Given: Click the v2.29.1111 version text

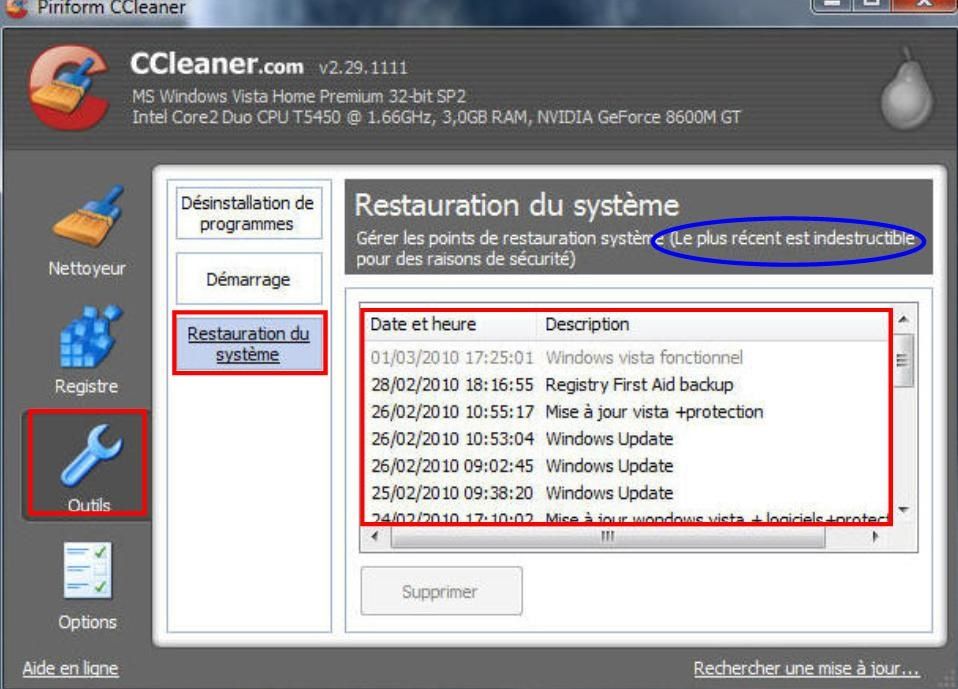Looking at the screenshot, I should coord(363,67).
